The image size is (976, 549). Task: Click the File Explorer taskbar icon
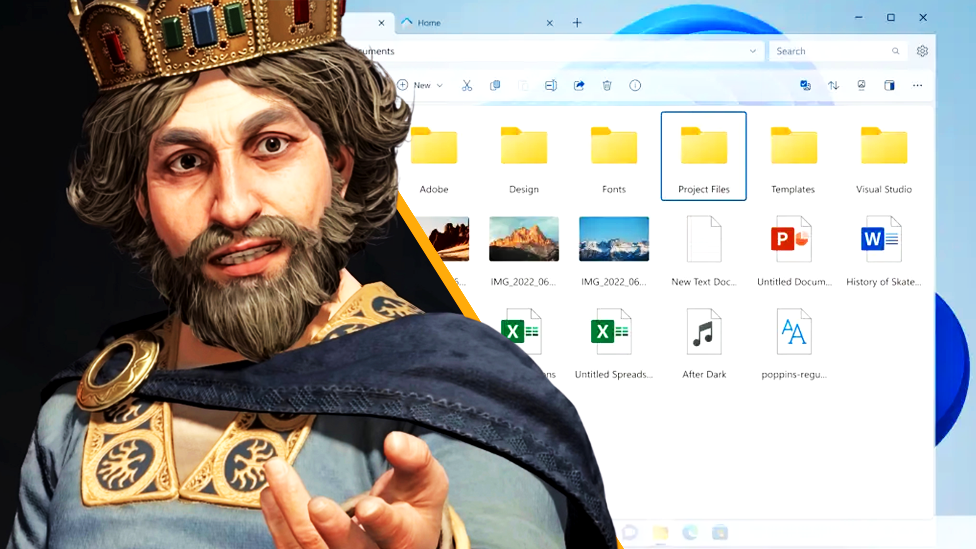(x=660, y=533)
